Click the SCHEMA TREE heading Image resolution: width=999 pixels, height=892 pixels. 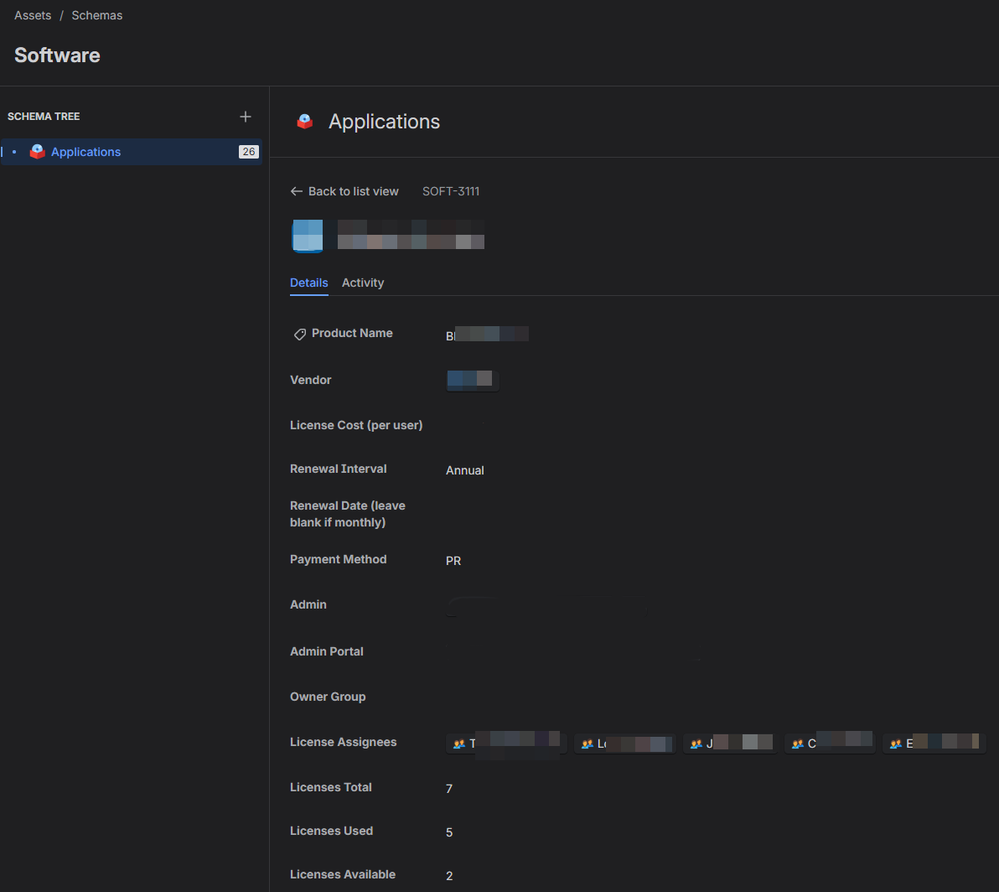pos(43,117)
